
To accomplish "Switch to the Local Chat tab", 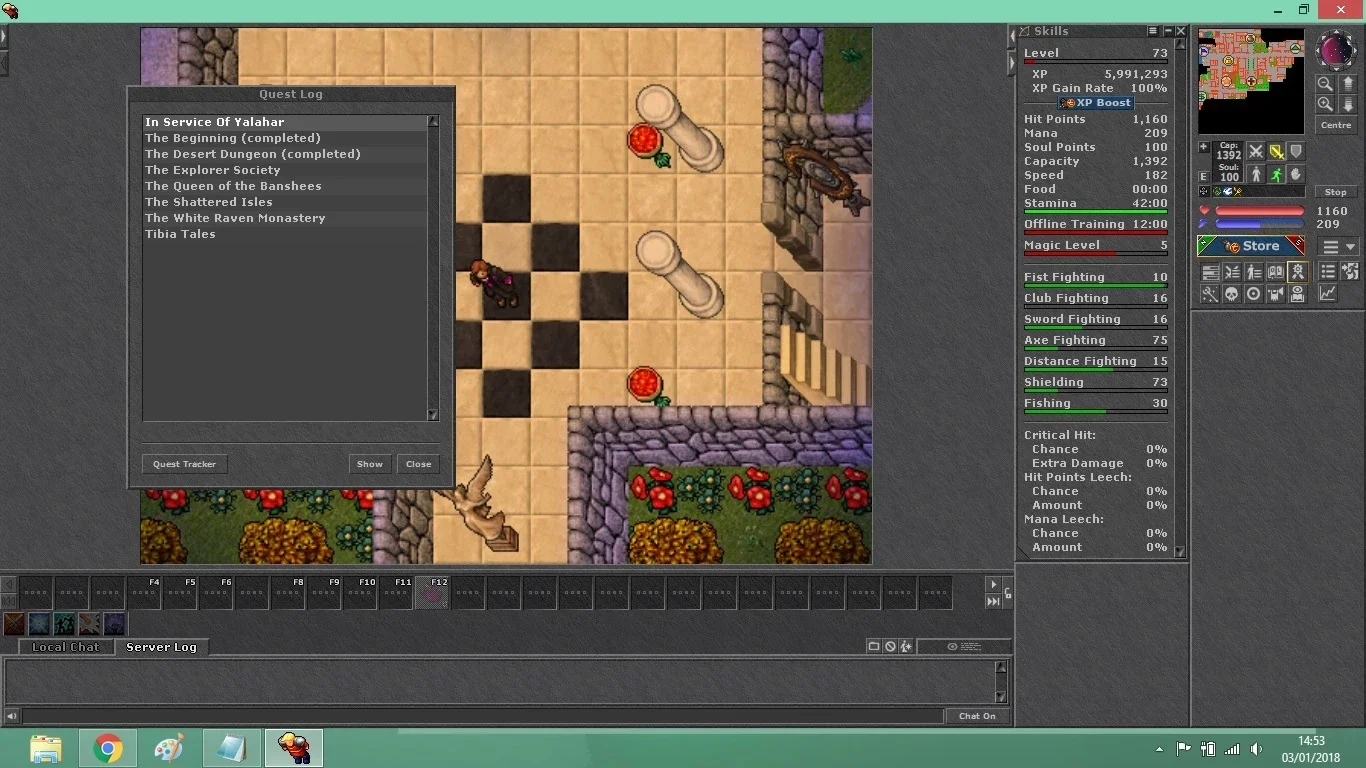I will 65,647.
